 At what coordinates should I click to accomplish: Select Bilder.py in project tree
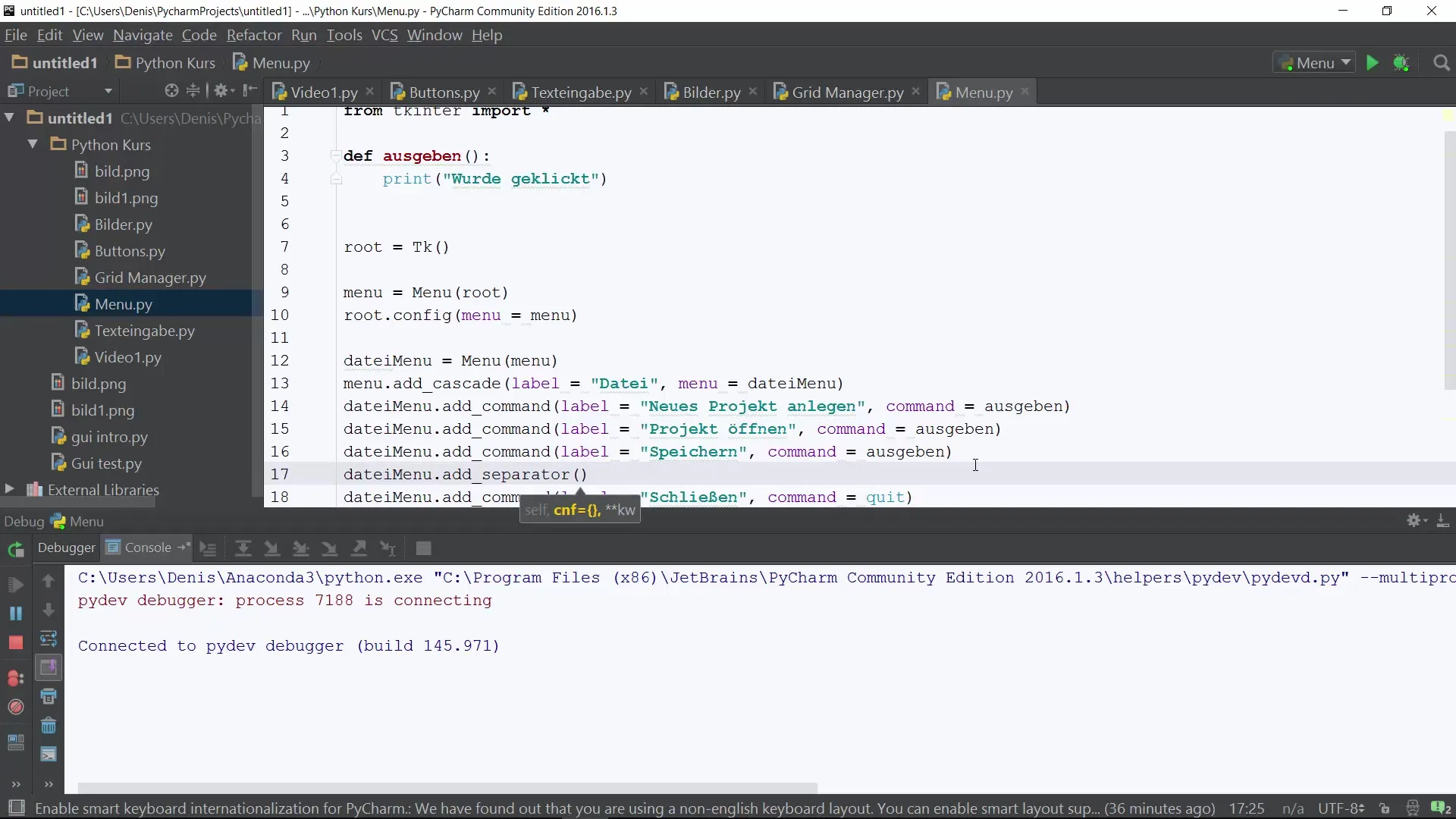pyautogui.click(x=123, y=224)
